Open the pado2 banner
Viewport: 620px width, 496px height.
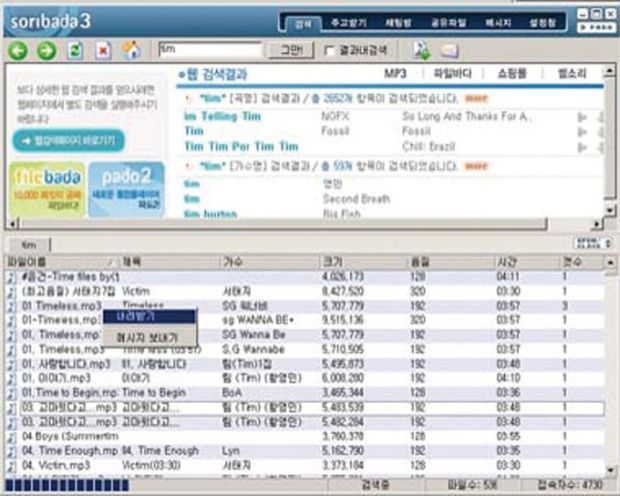(127, 189)
